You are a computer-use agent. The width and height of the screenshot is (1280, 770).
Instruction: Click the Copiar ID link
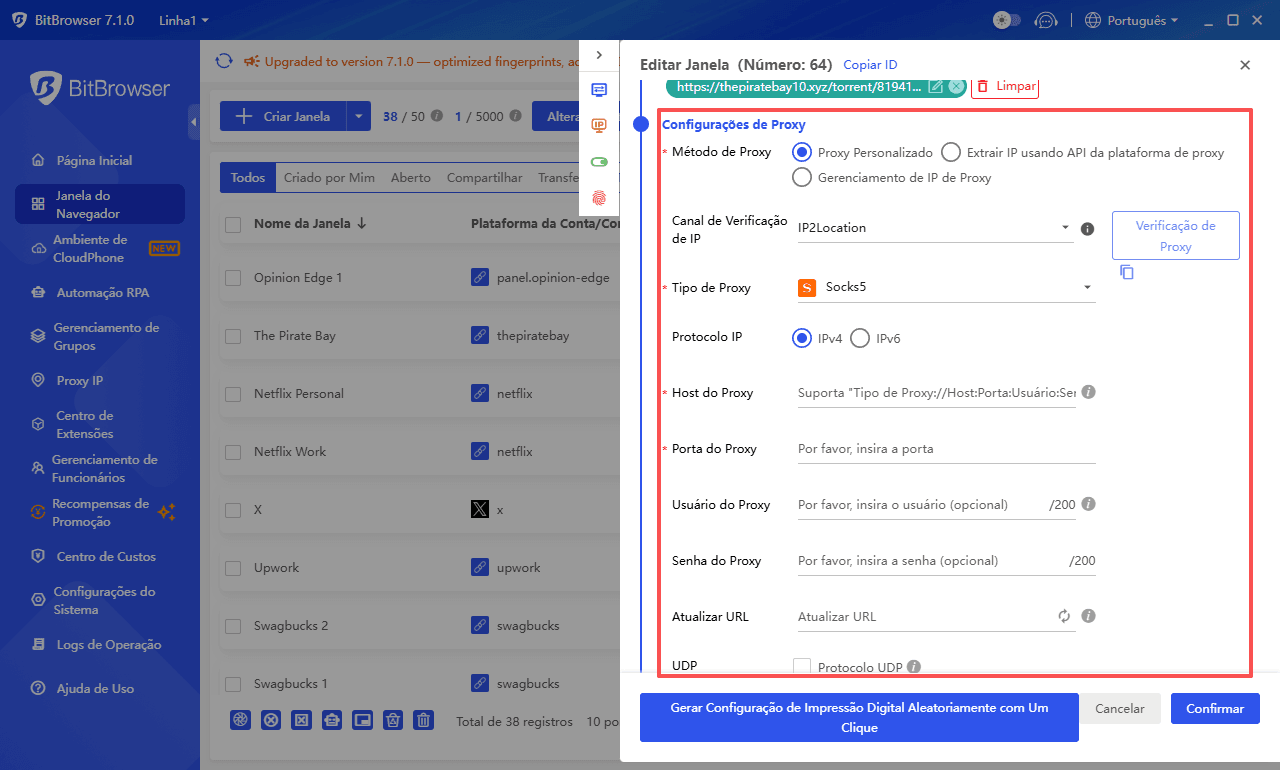coord(870,65)
